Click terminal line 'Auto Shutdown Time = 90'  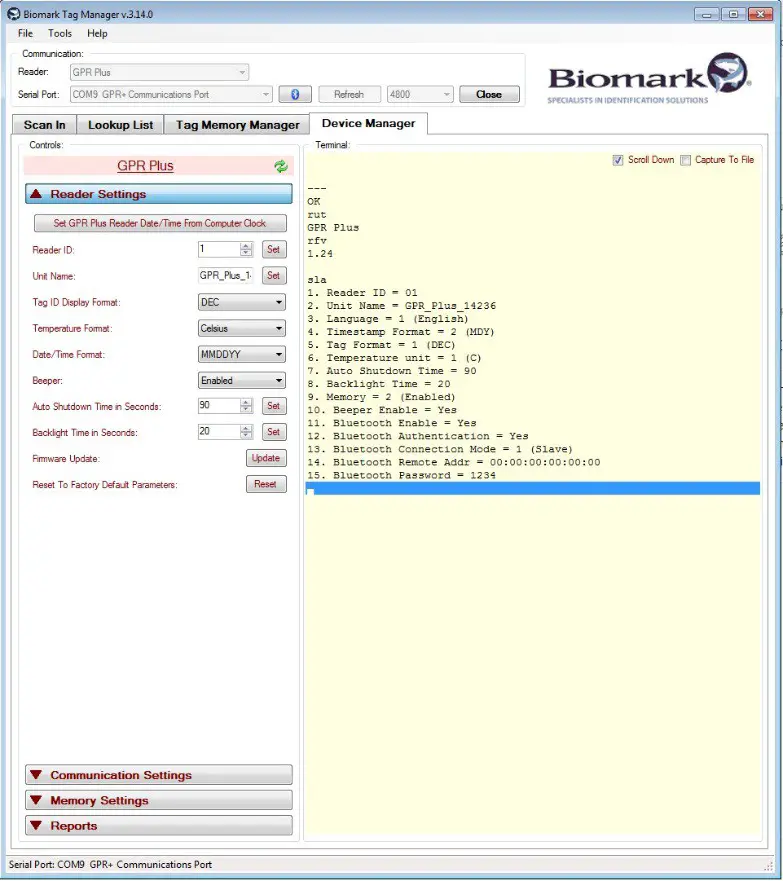(392, 371)
